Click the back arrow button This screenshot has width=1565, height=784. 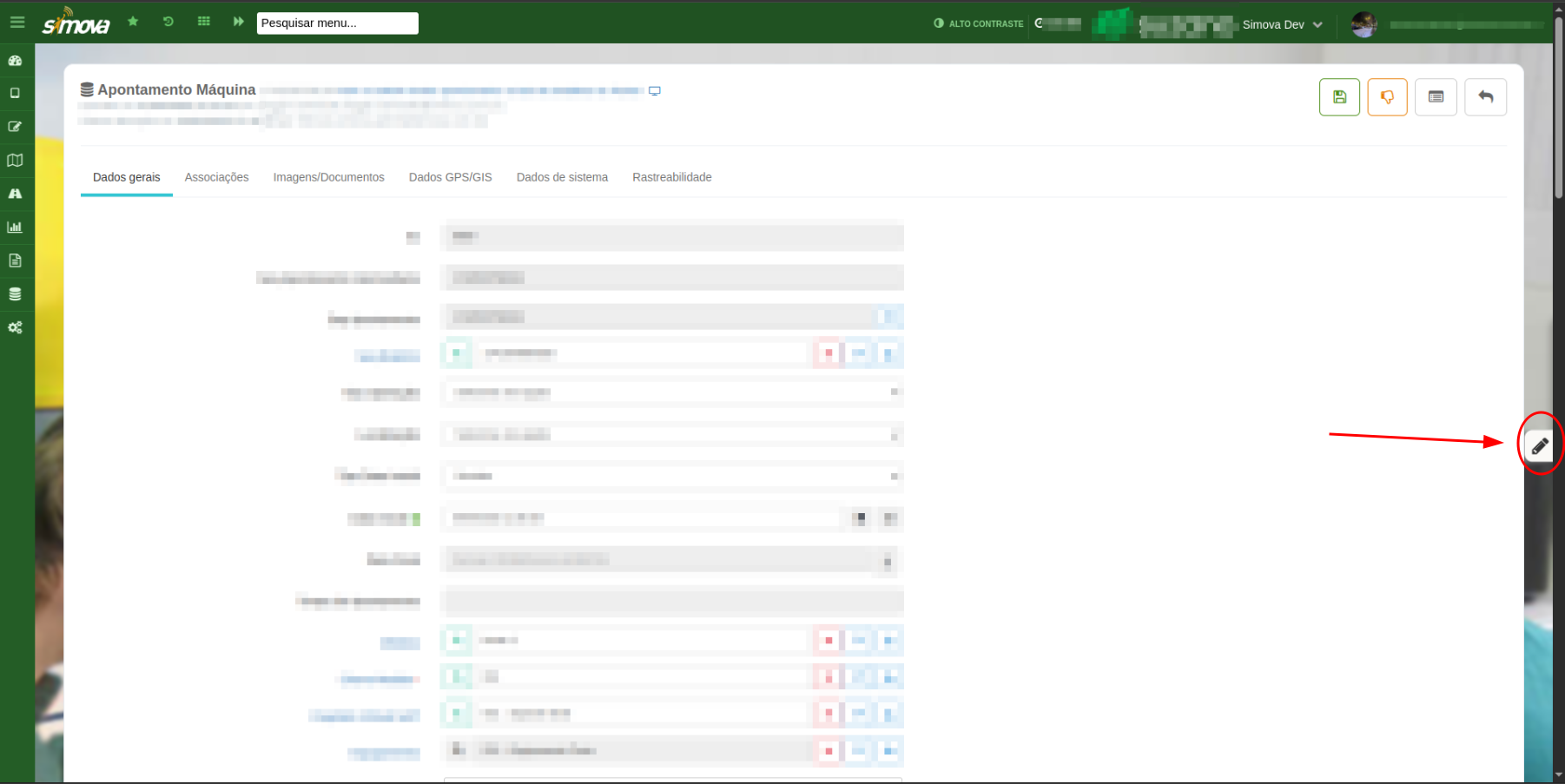coord(1485,97)
